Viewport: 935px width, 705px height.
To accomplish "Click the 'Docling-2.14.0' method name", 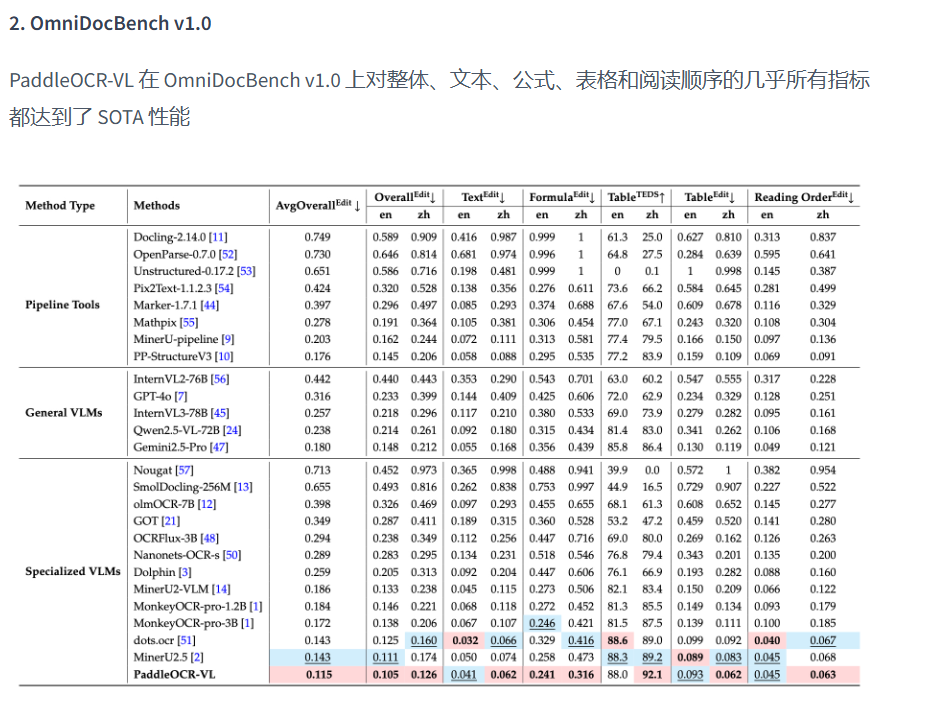I will pyautogui.click(x=169, y=237).
